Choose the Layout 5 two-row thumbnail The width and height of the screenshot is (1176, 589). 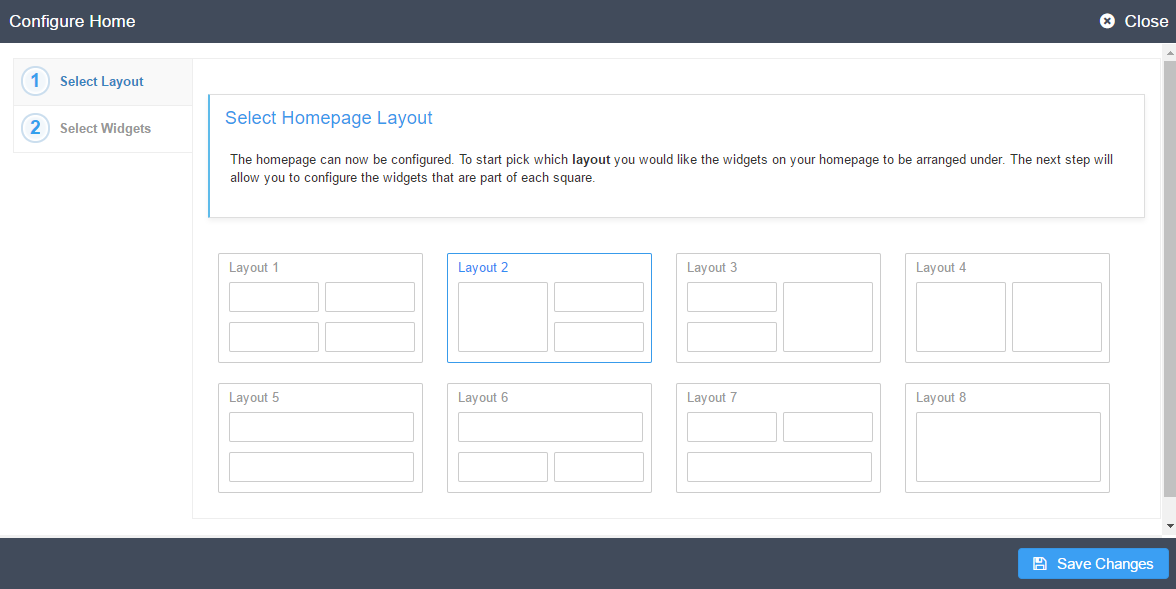point(320,438)
